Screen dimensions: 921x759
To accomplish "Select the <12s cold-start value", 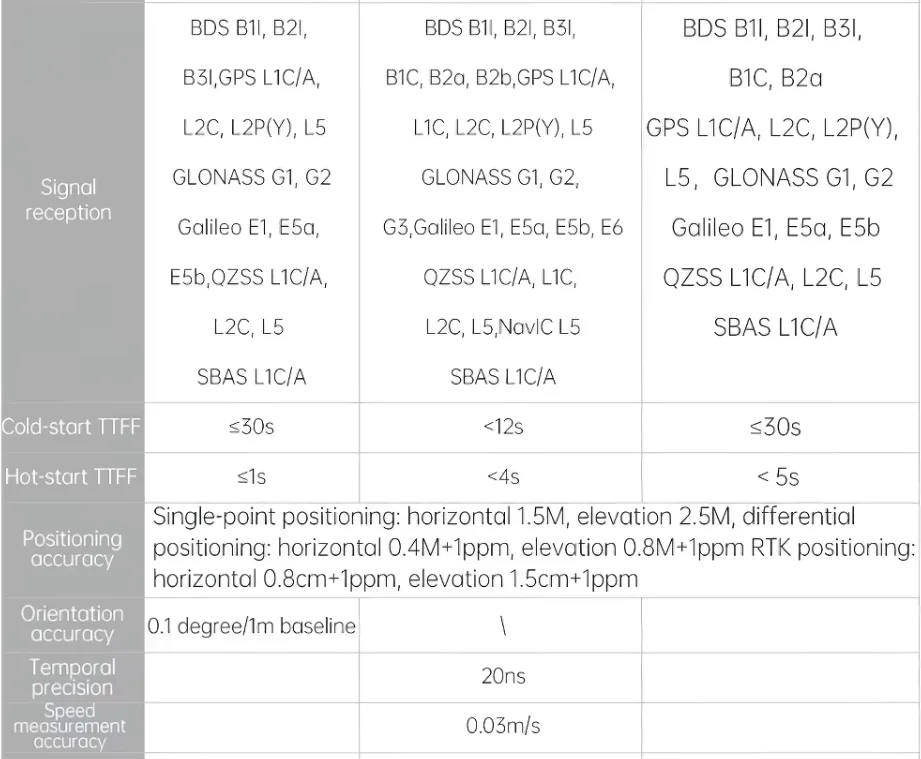I will (503, 426).
